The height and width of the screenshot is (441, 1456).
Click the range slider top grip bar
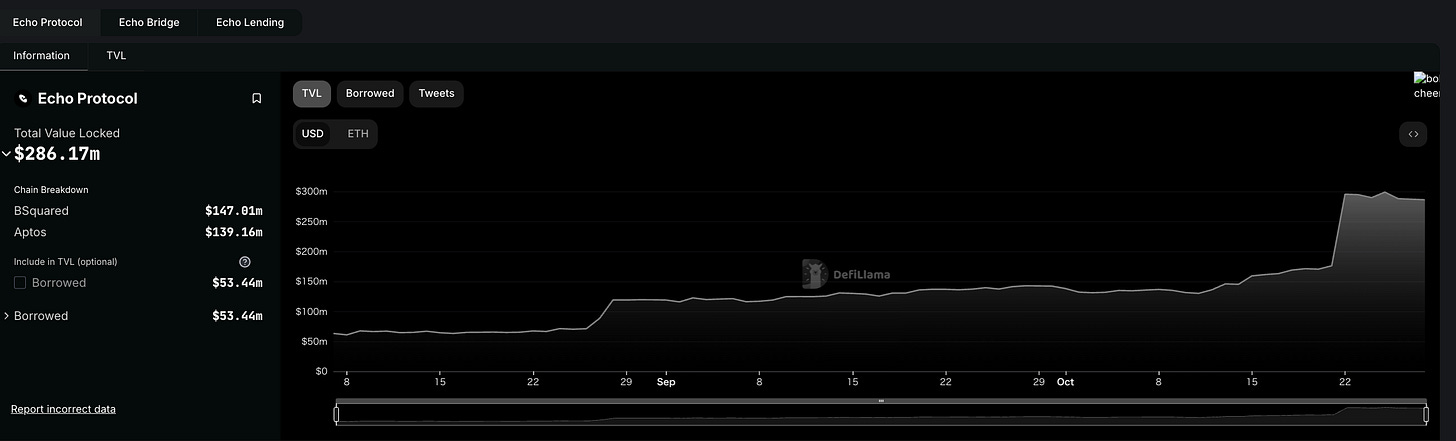point(881,400)
